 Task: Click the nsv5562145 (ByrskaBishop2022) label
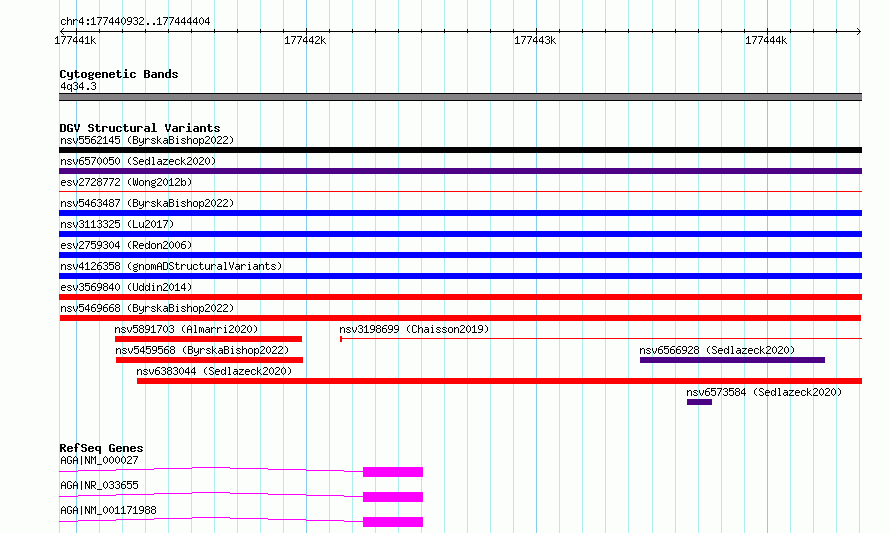pyautogui.click(x=147, y=140)
